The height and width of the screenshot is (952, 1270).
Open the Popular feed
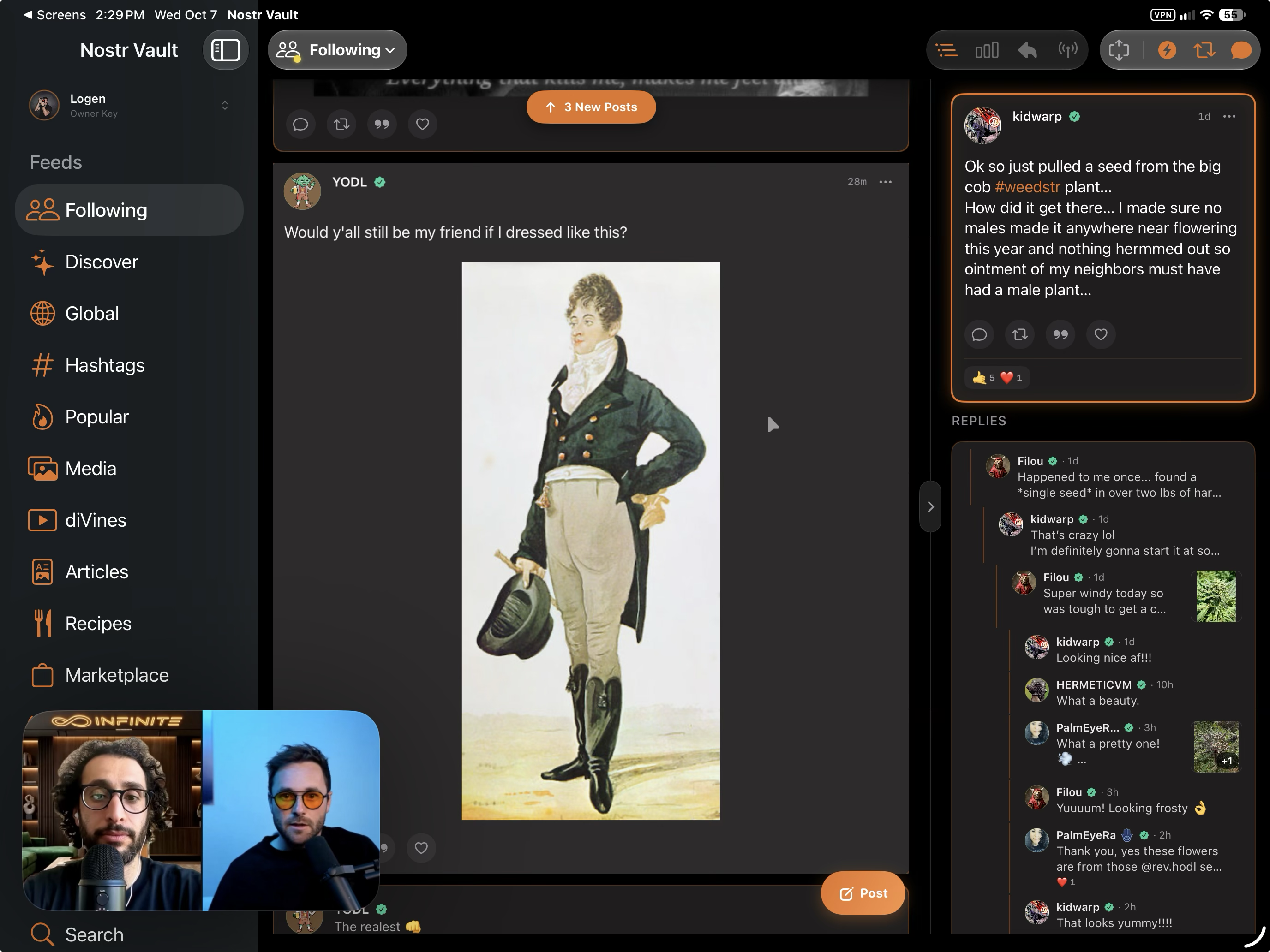pyautogui.click(x=129, y=416)
